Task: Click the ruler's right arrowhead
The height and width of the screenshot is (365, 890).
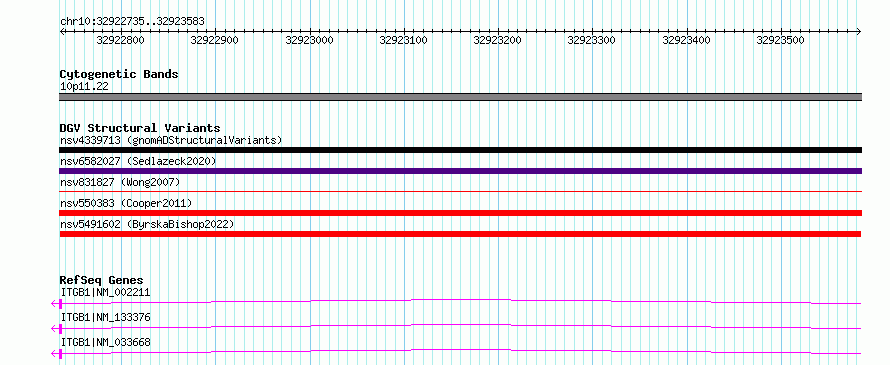Action: click(859, 31)
